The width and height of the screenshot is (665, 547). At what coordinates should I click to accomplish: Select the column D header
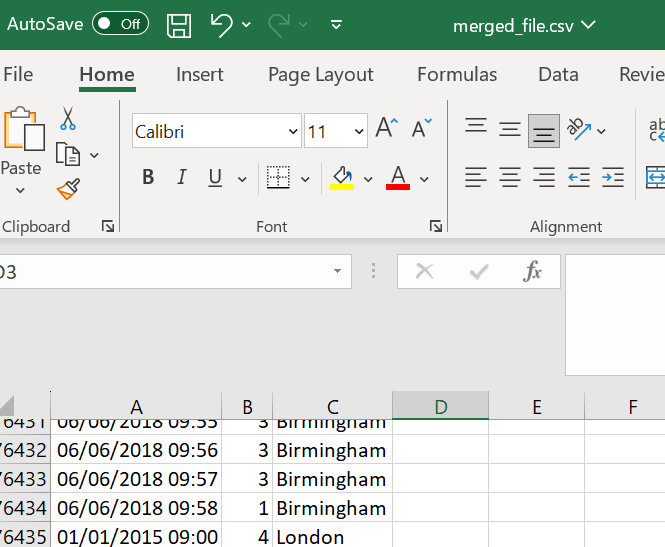440,406
